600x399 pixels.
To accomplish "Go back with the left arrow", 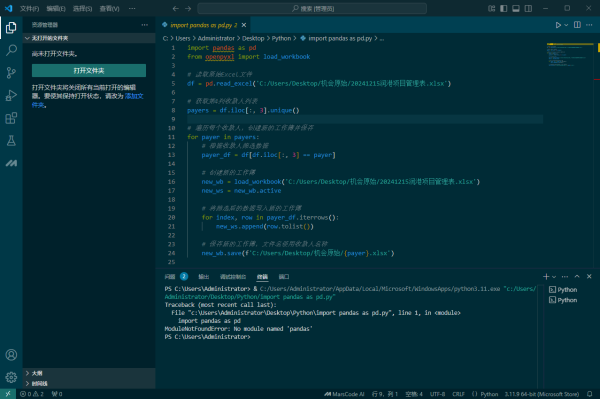I will [x=175, y=8].
